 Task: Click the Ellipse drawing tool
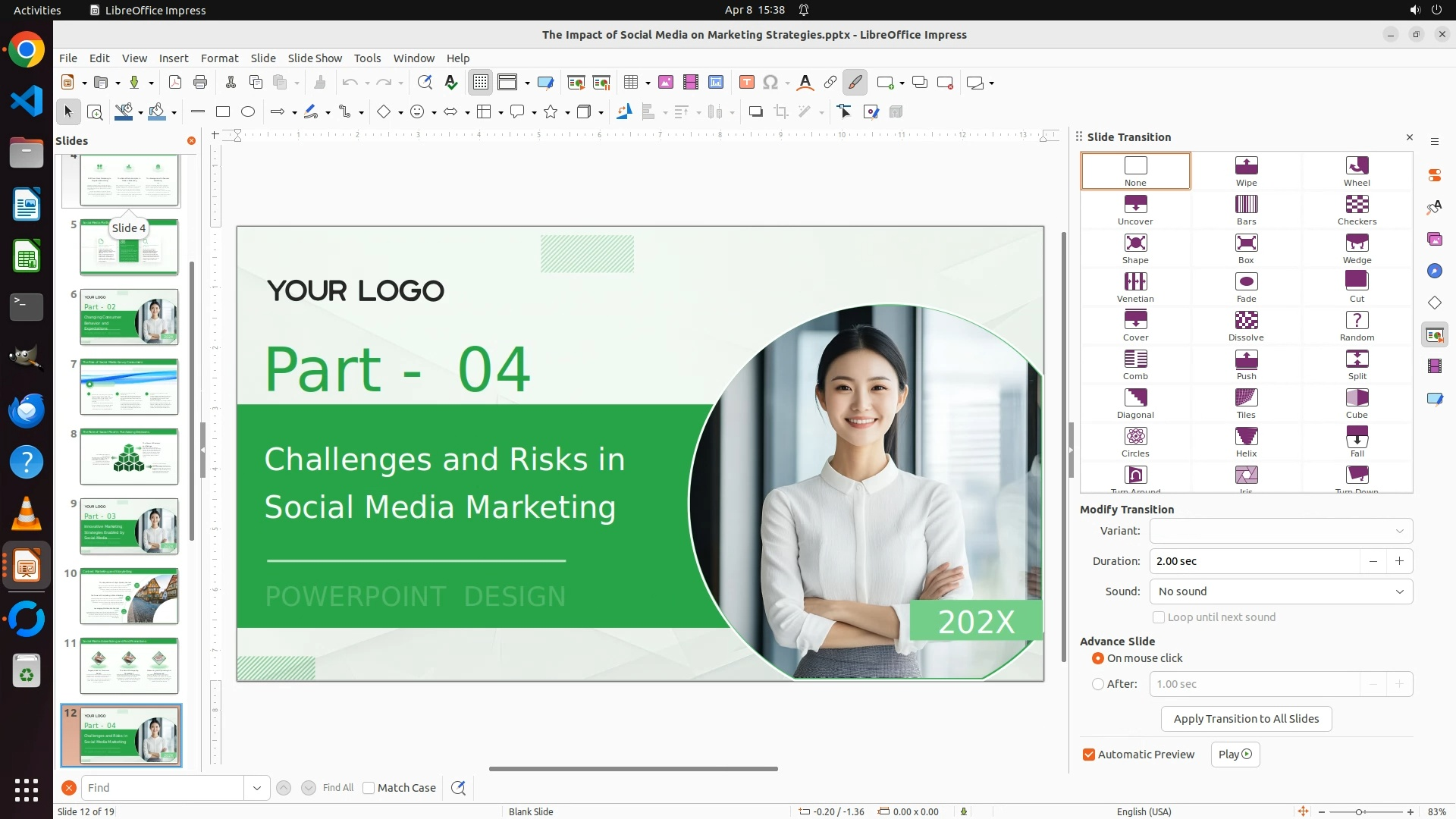pyautogui.click(x=248, y=112)
